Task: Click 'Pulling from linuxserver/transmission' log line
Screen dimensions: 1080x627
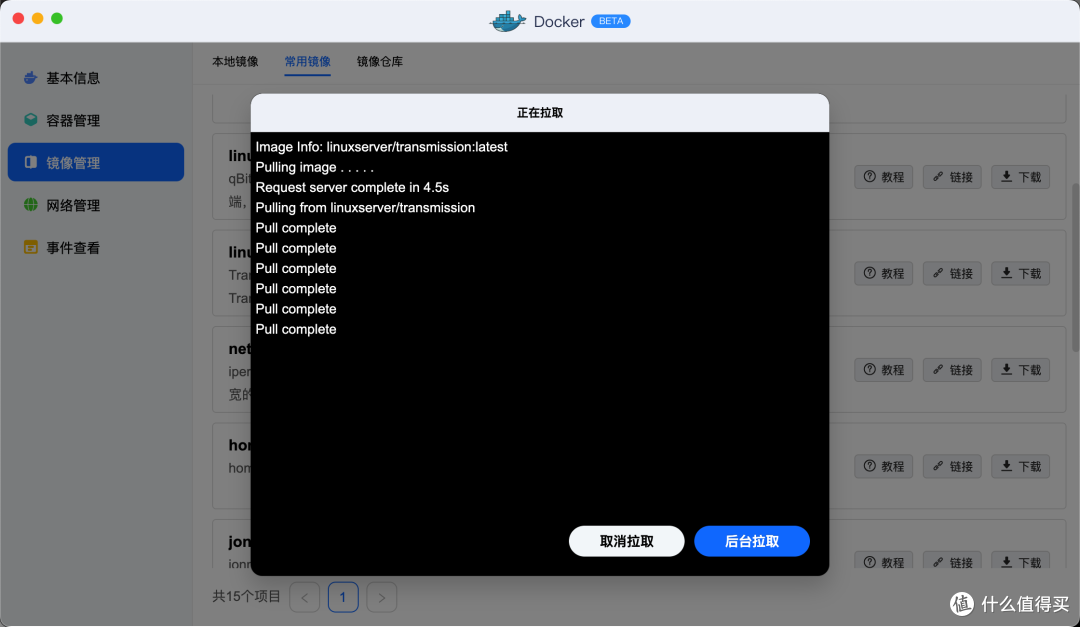Action: click(x=365, y=207)
